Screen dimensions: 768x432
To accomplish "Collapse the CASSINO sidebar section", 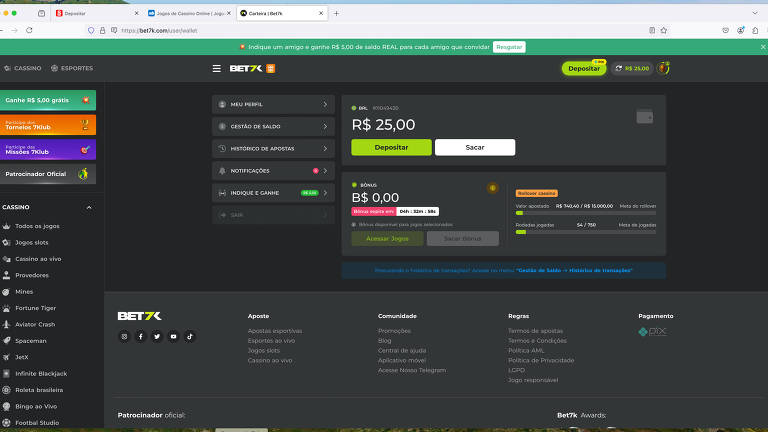I will pyautogui.click(x=89, y=208).
